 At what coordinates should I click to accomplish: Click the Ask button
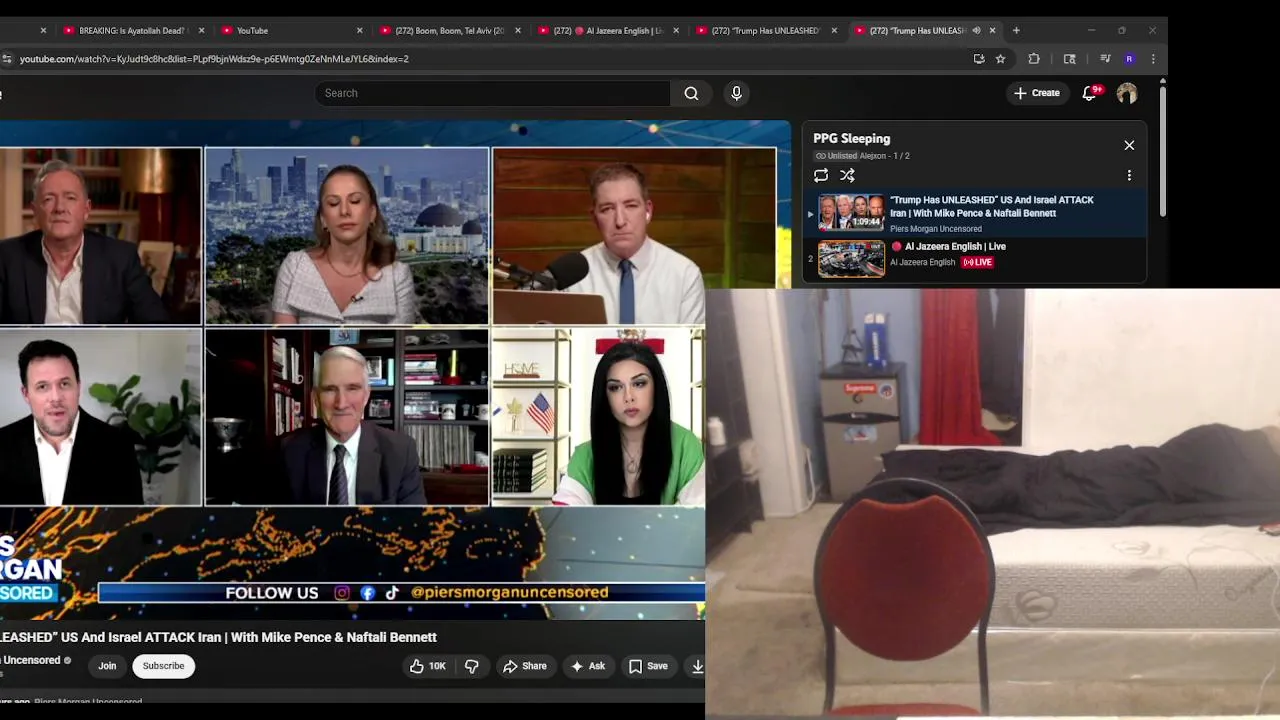click(x=588, y=666)
